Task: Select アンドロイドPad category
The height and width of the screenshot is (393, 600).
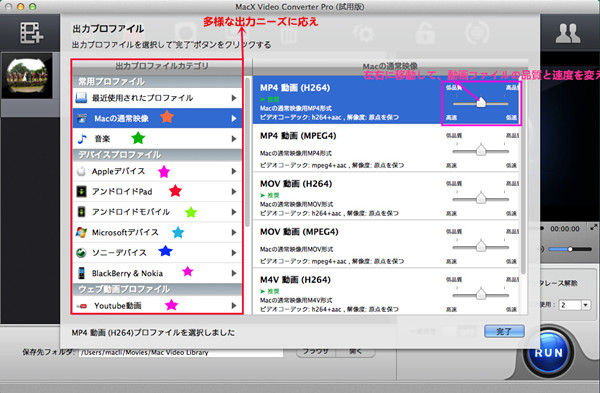Action: coord(157,191)
